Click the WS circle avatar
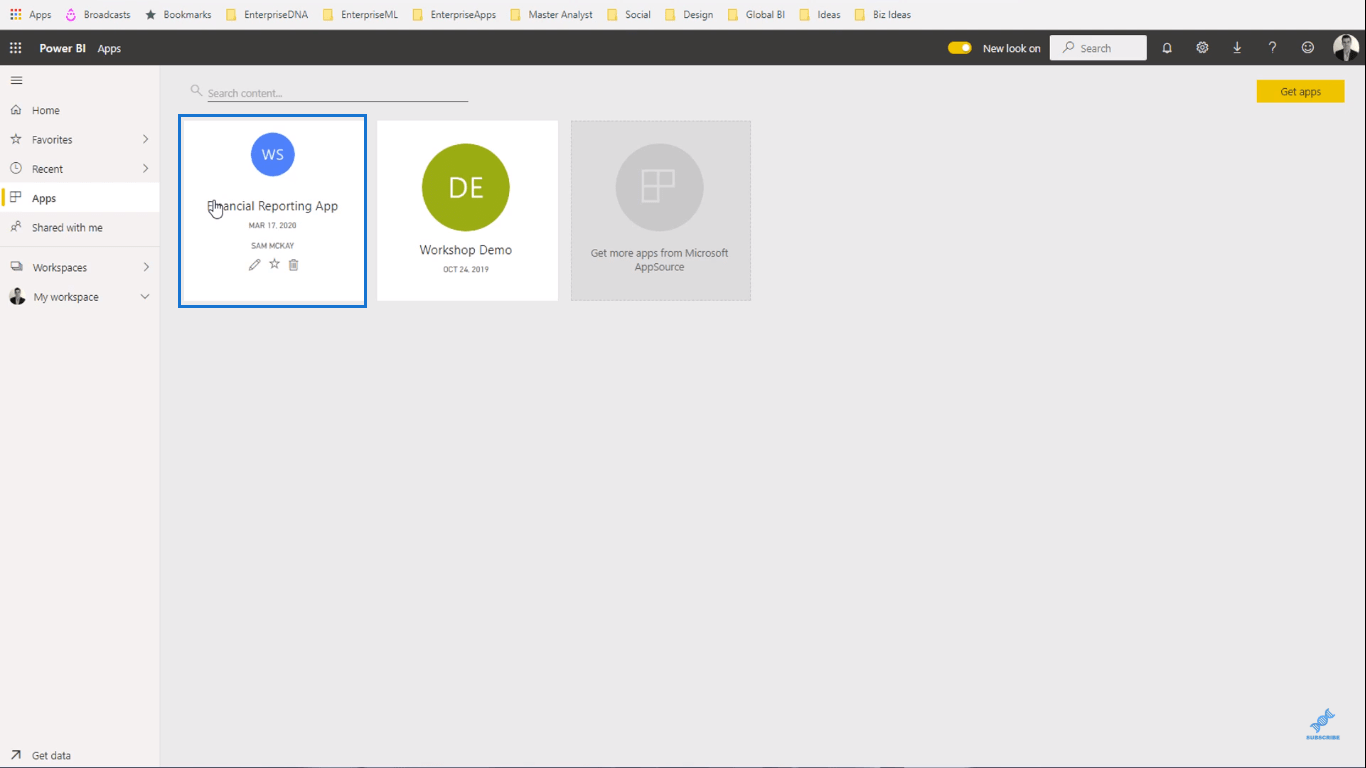Image resolution: width=1366 pixels, height=768 pixels. (272, 155)
